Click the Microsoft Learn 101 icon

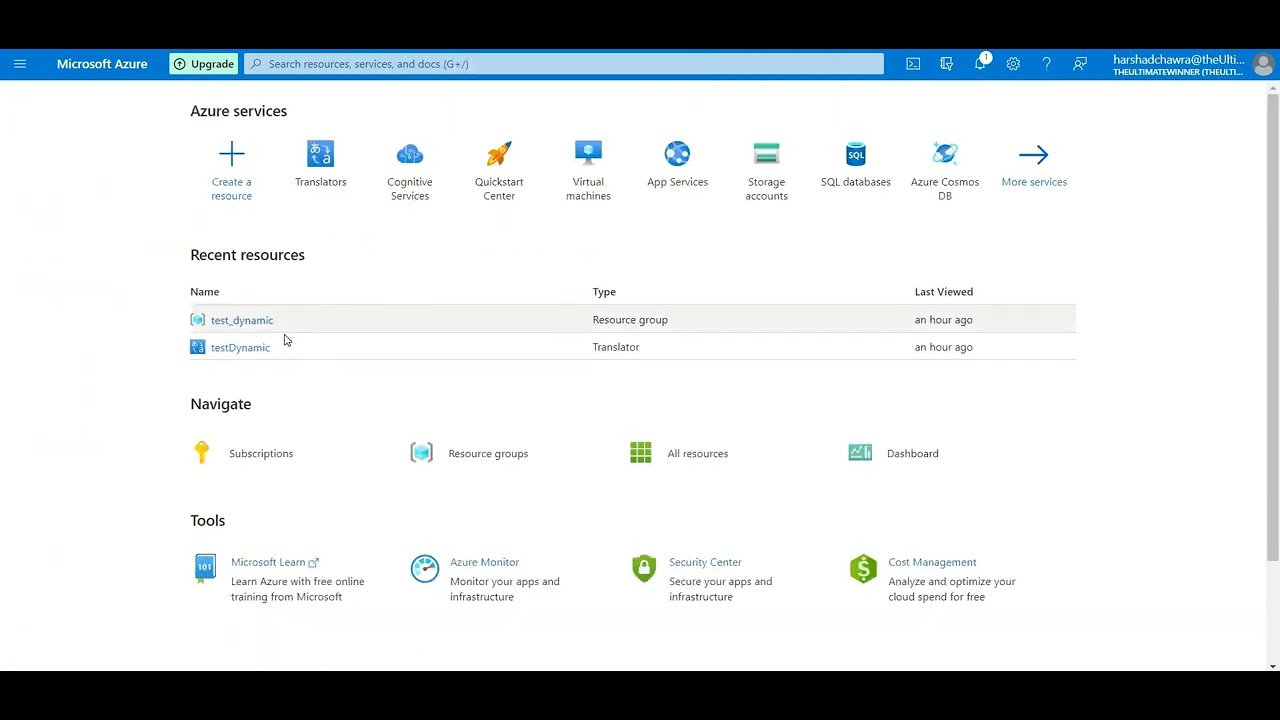pos(204,568)
